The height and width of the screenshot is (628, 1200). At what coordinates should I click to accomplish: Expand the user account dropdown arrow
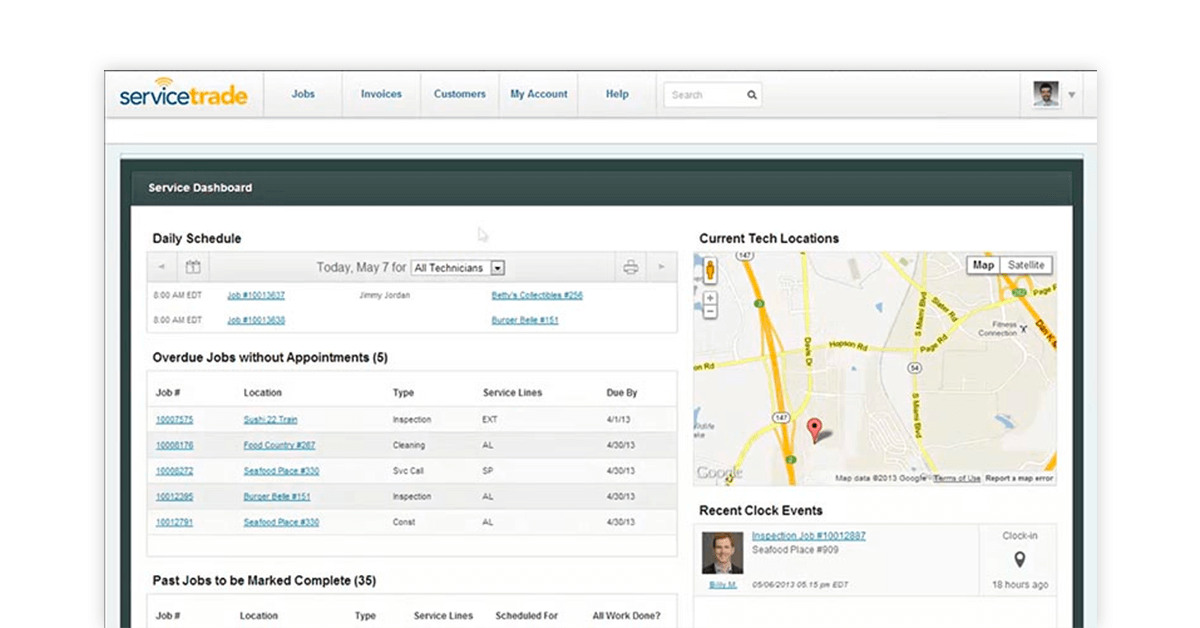pos(1072,95)
